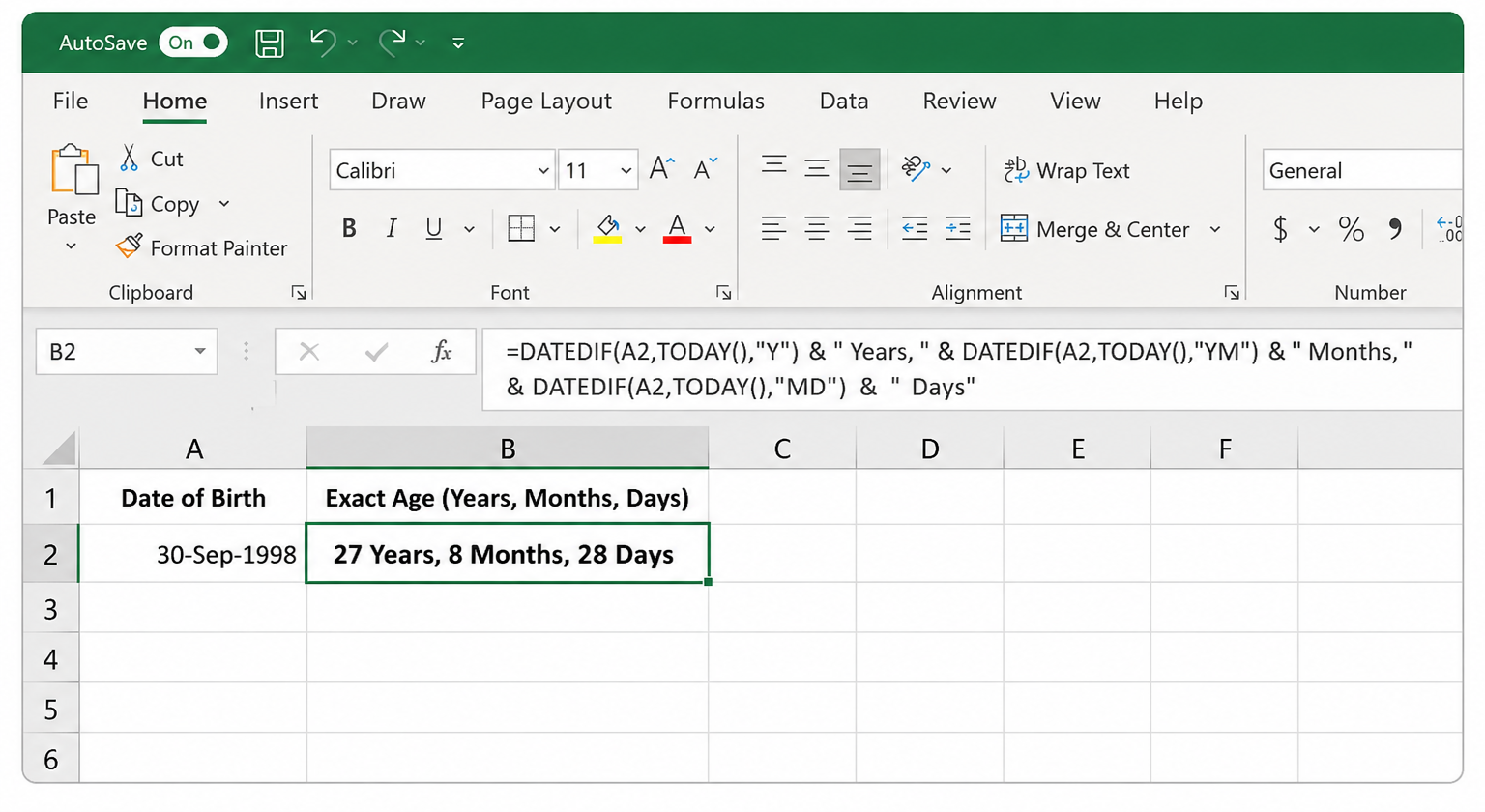Apply the red Font Color
Screen dimensions: 1485x812
pyautogui.click(x=677, y=228)
